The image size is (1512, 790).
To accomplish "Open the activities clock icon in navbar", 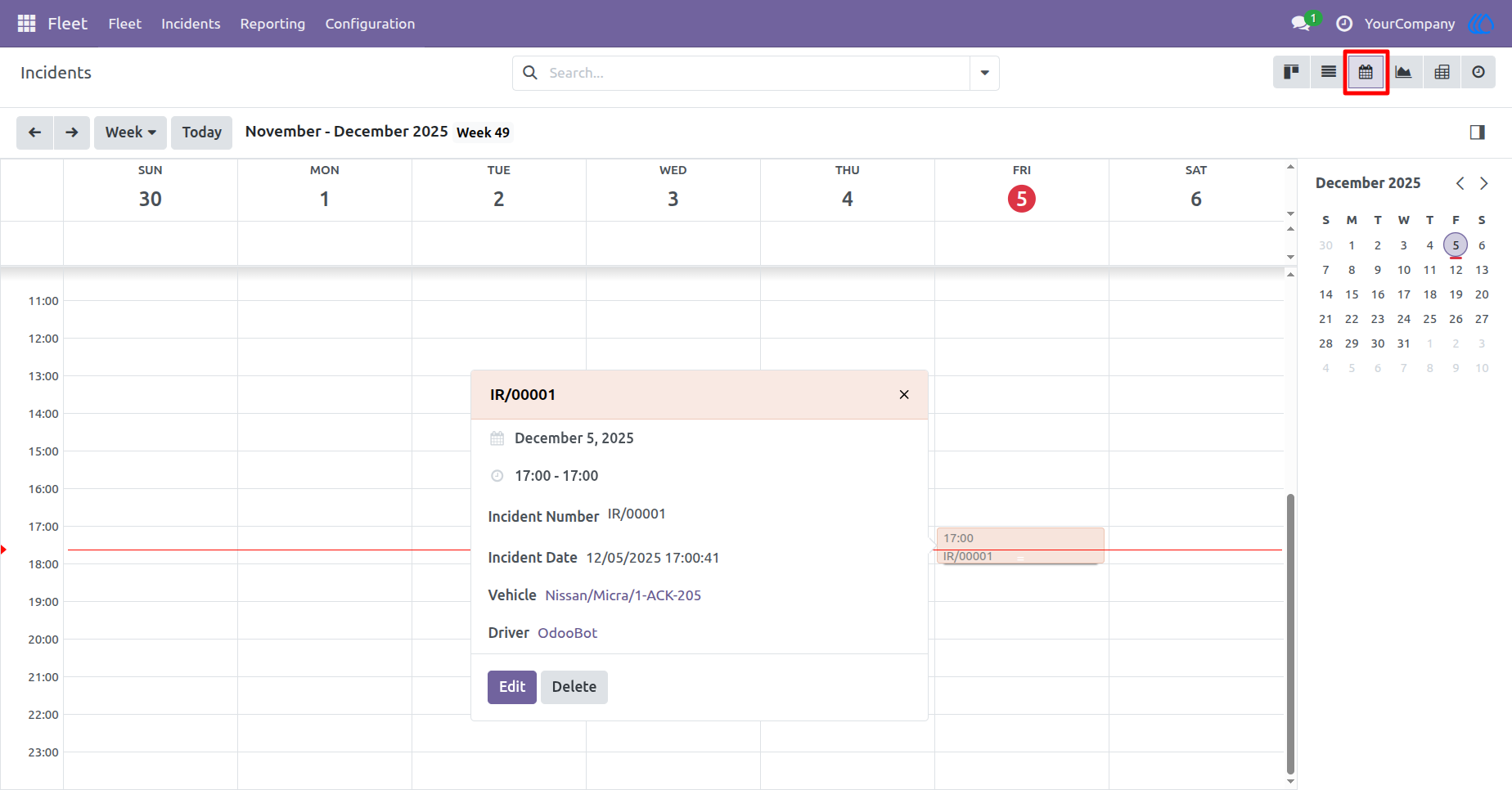I will point(1343,24).
